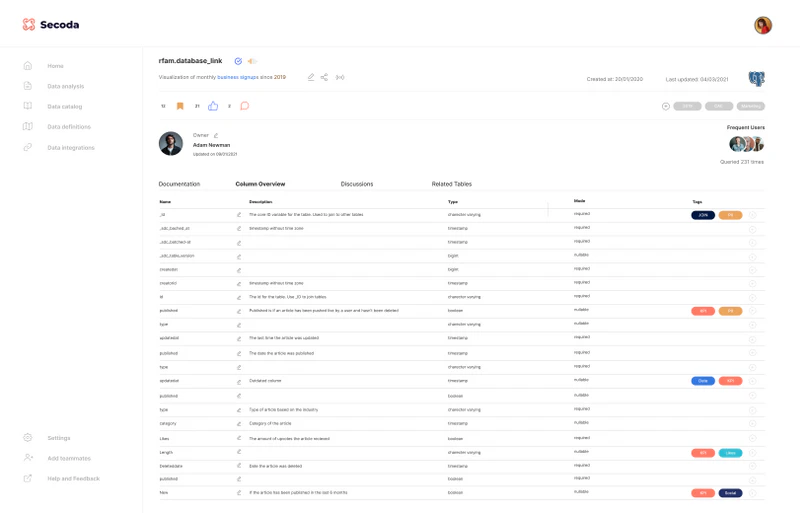Click the share icon beside description
800x513 pixels.
tap(324, 77)
